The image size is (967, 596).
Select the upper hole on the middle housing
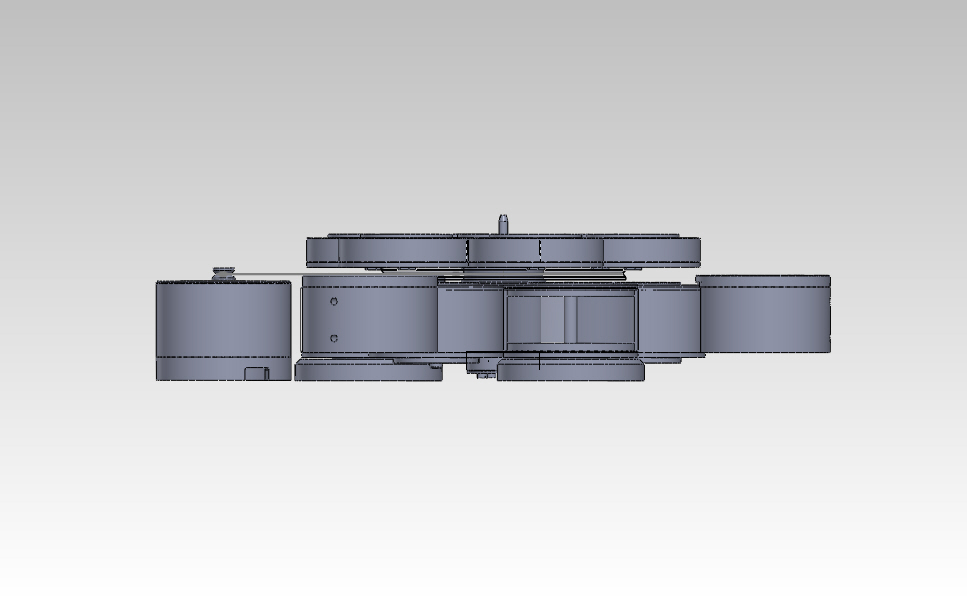coord(334,301)
